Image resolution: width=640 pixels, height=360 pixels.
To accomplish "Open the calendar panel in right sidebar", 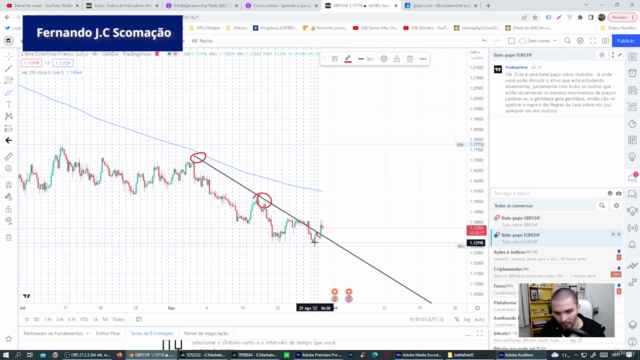I will [632, 140].
